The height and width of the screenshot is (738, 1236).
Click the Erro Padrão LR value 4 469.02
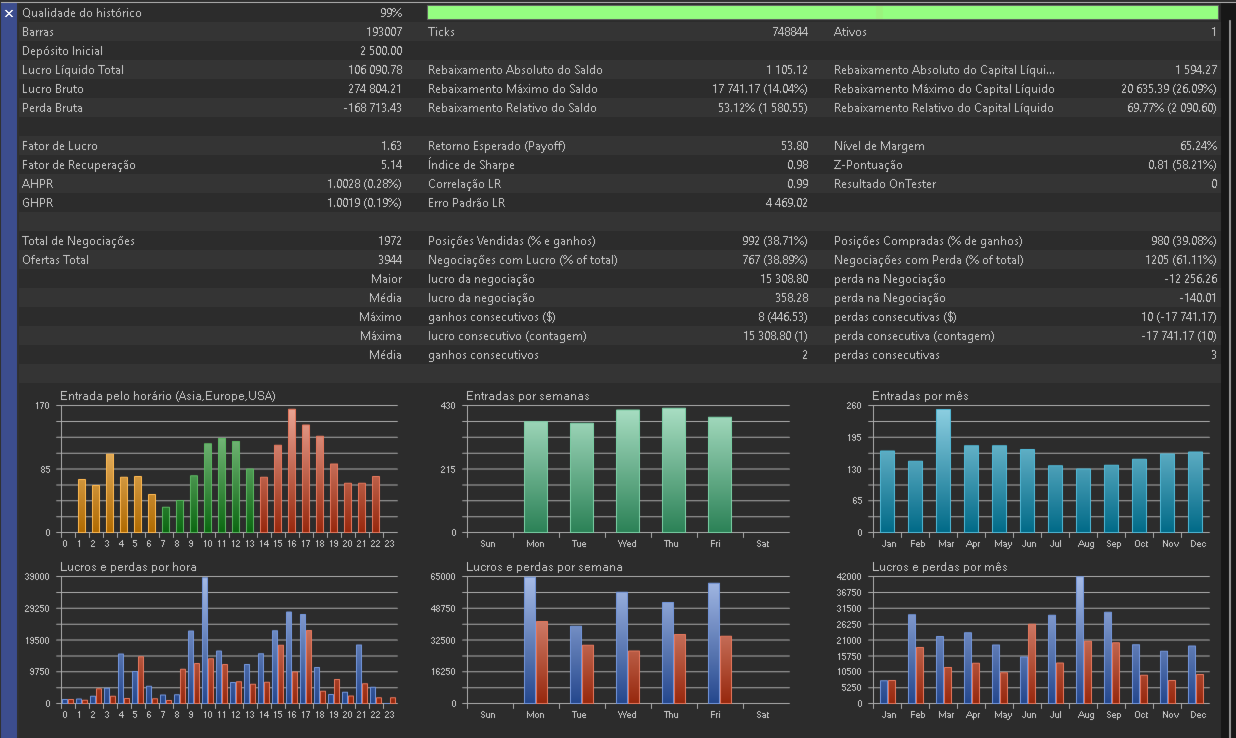[786, 203]
